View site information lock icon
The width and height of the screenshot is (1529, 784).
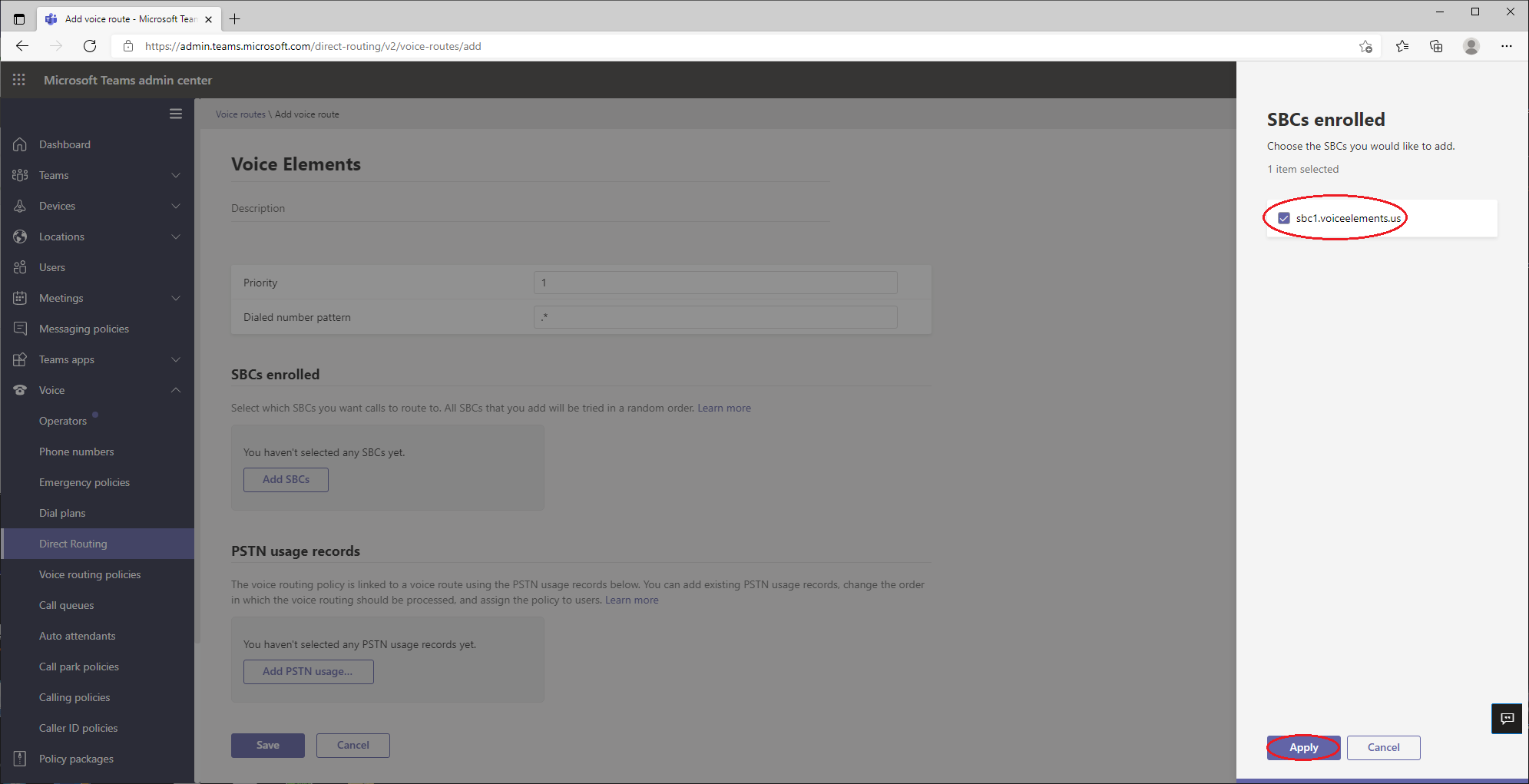128,46
